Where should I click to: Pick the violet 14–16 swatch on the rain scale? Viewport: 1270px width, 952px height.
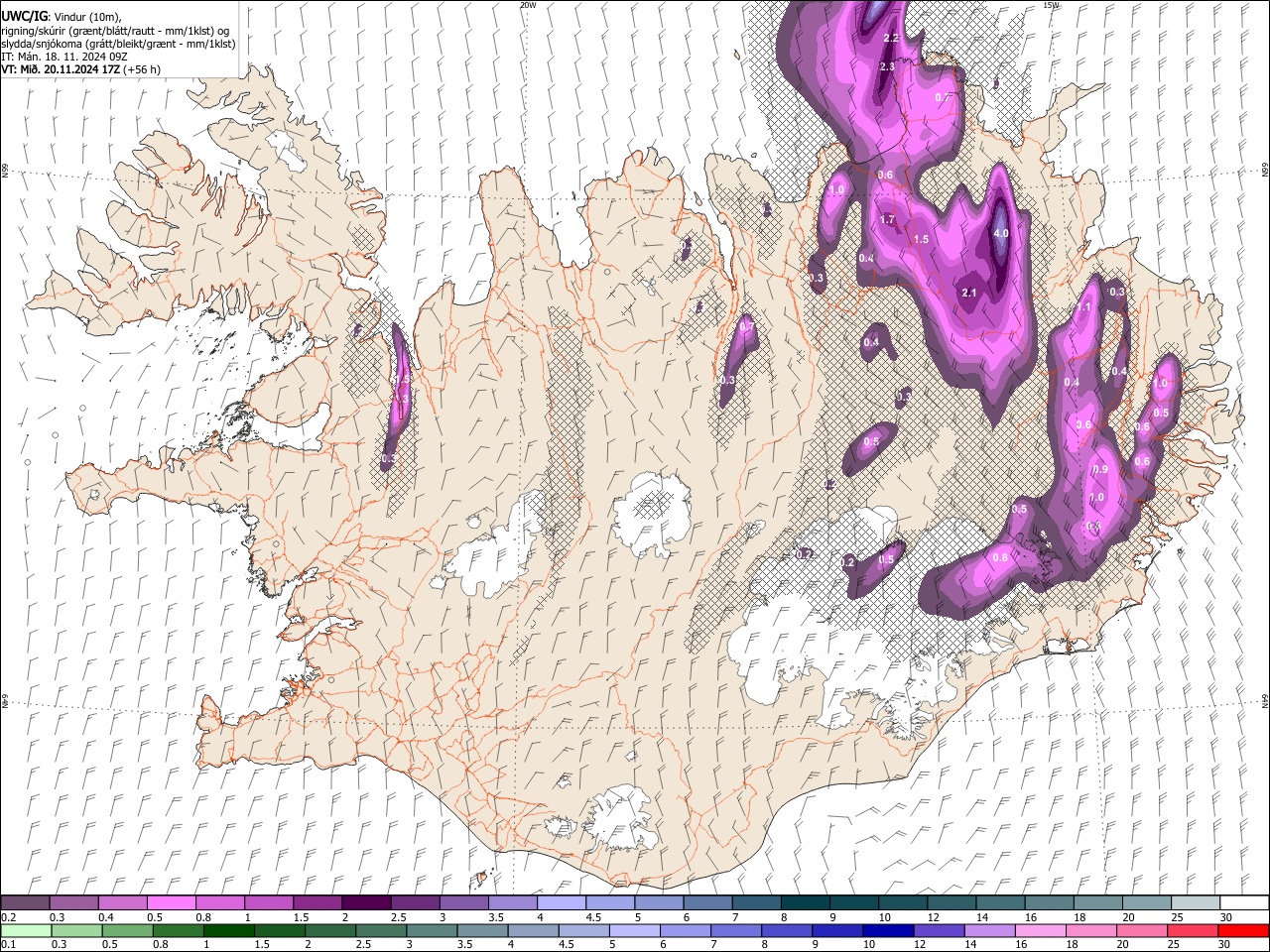988,930
